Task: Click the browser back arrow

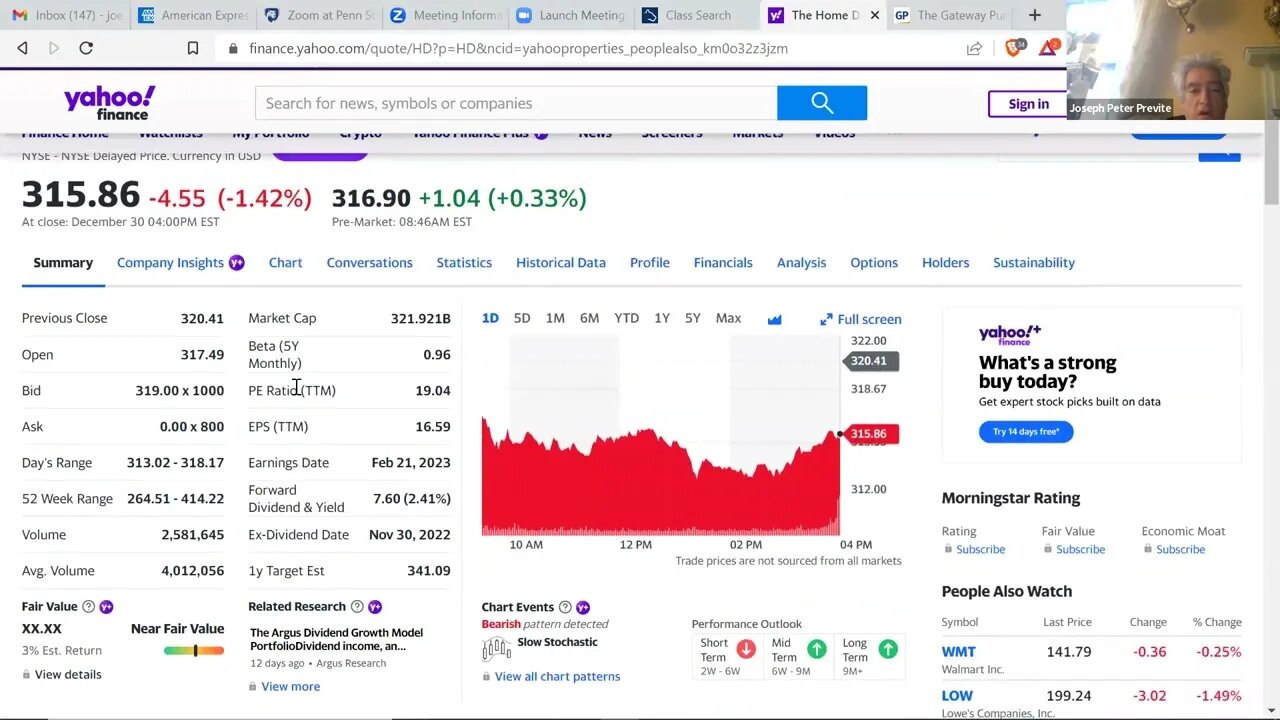Action: [22, 48]
